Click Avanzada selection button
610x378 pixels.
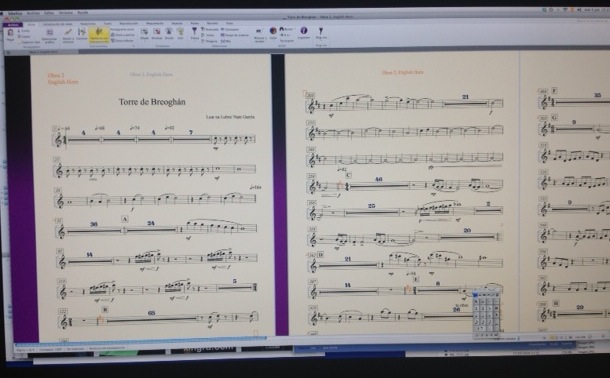coord(210,29)
